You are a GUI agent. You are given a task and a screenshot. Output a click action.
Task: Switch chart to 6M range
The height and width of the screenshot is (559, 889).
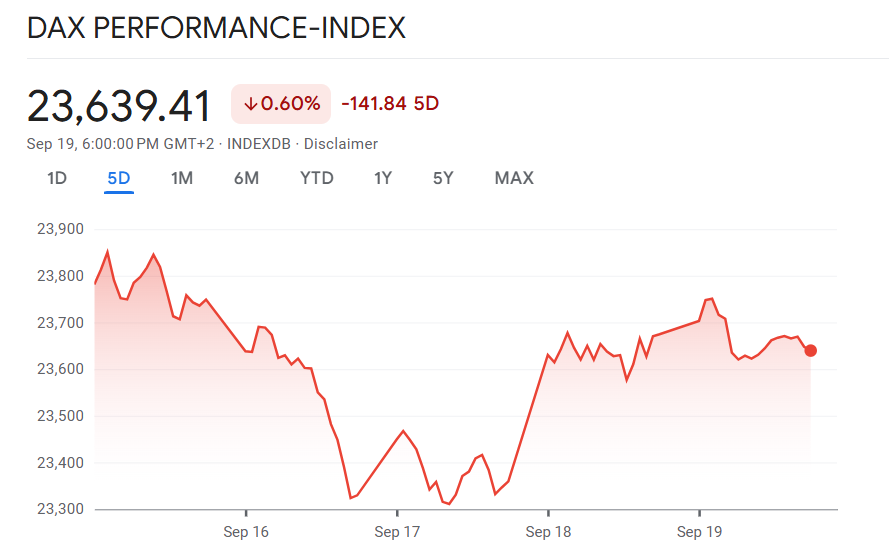tap(246, 178)
